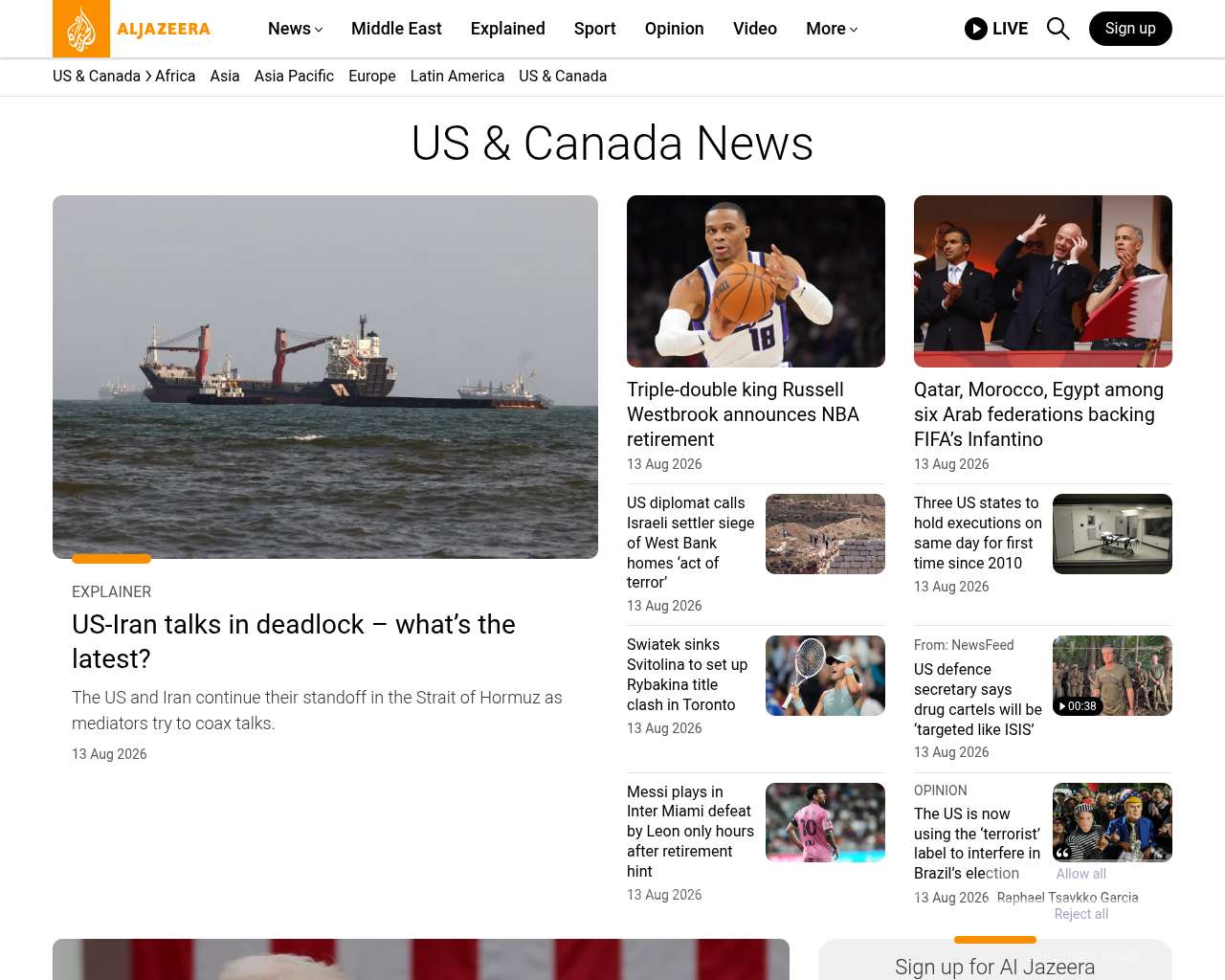Click the Reject all cookies button
Viewport: 1225px width, 980px height.
coord(1081,914)
